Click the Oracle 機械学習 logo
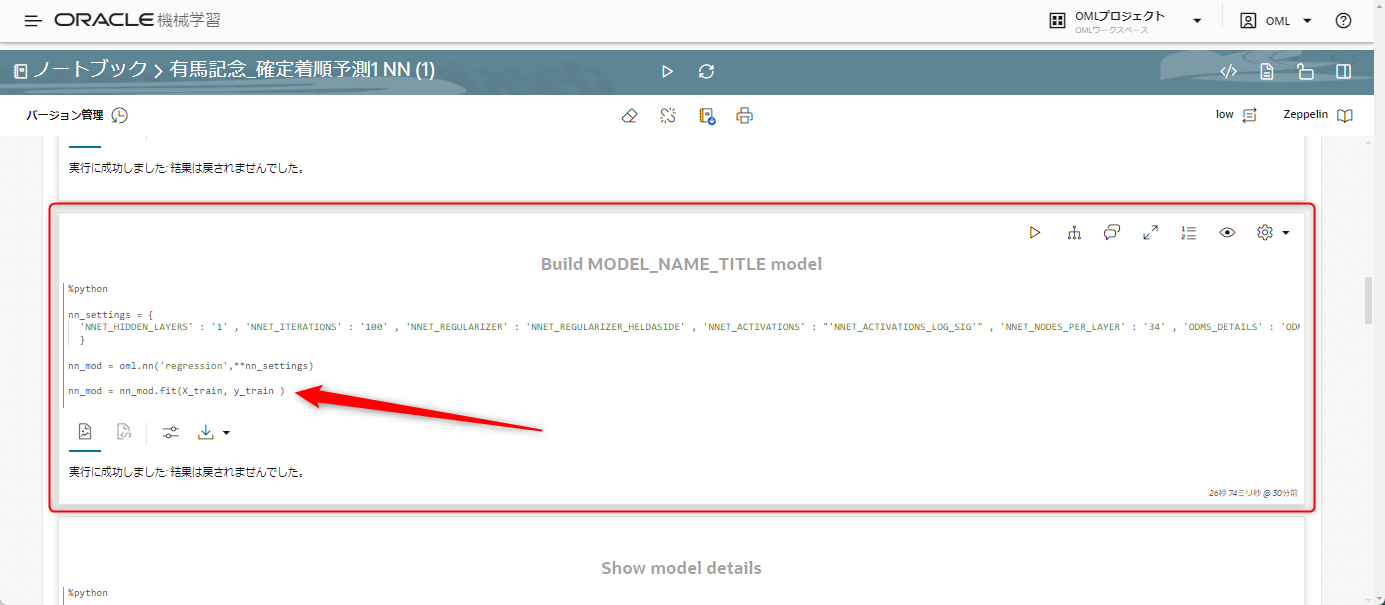The width and height of the screenshot is (1385, 605). pyautogui.click(x=138, y=20)
